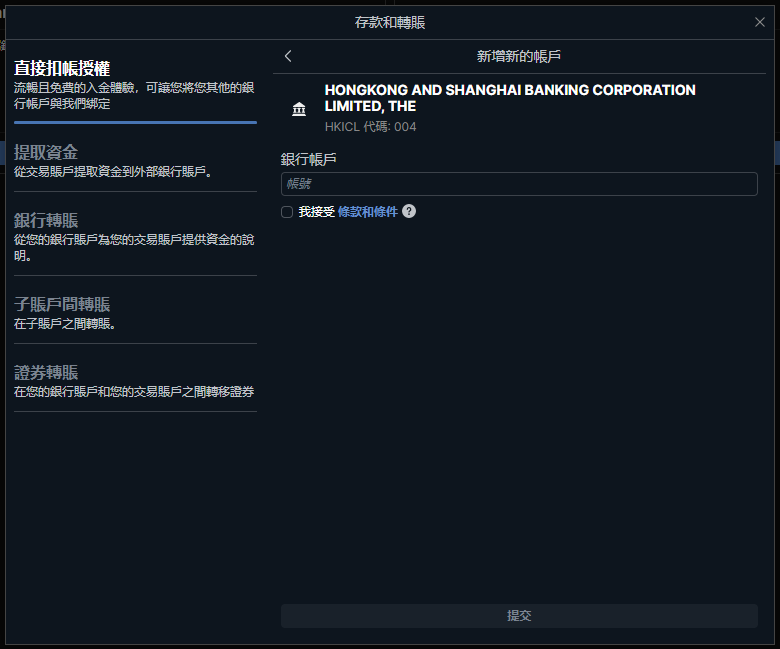Go back with the left chevron arrow

288,56
